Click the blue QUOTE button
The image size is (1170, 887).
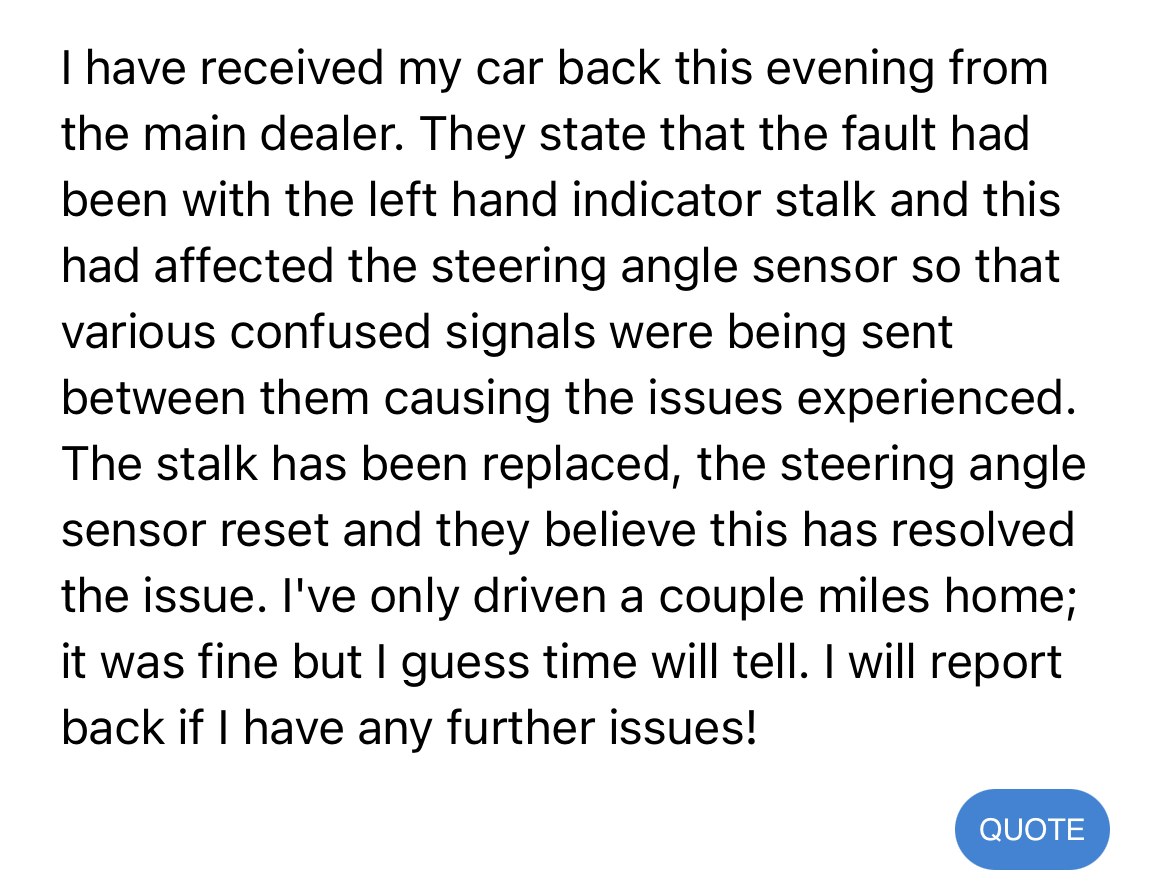click(1032, 829)
